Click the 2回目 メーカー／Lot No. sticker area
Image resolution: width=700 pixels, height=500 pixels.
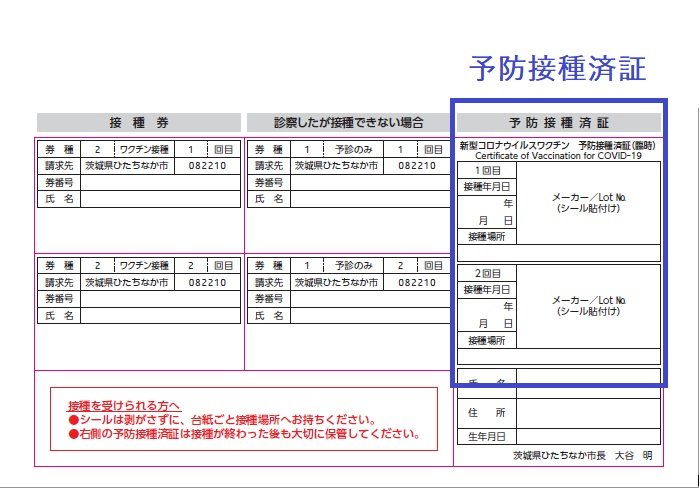(588, 306)
